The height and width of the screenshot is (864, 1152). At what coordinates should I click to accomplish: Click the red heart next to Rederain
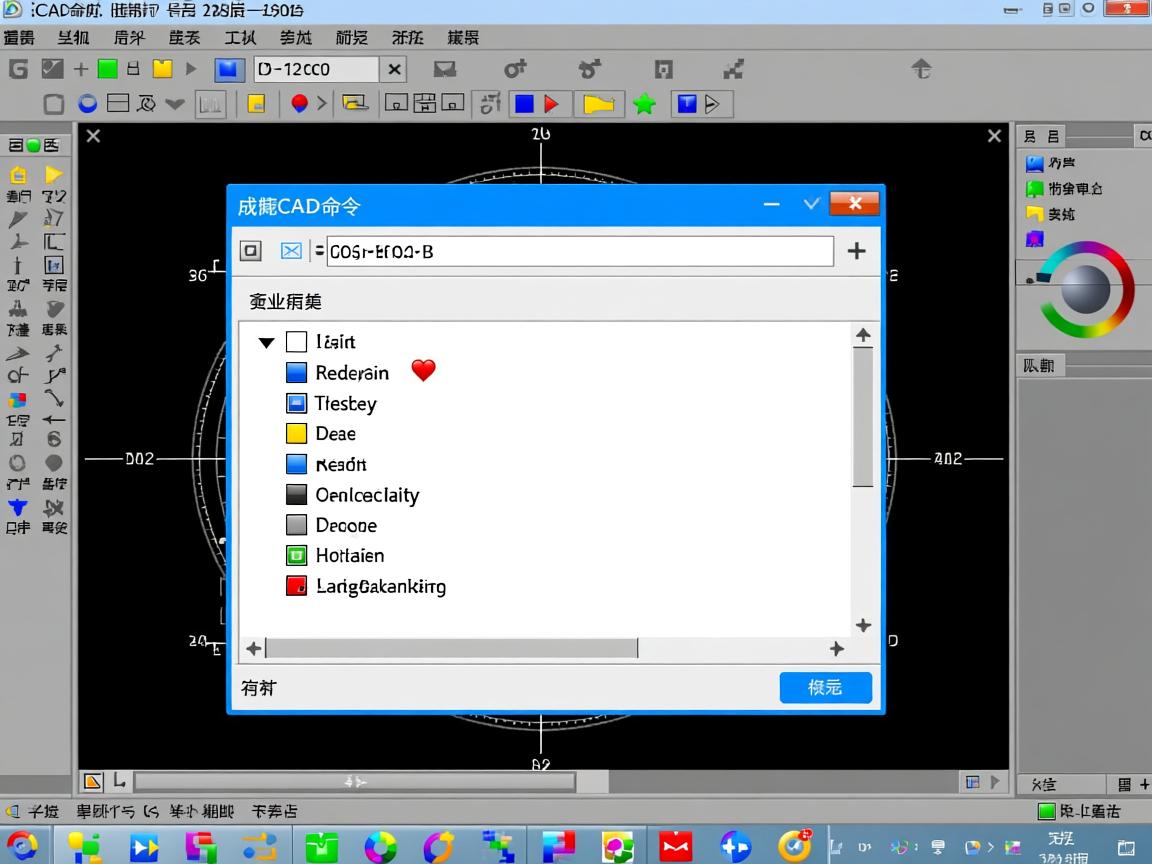point(424,372)
